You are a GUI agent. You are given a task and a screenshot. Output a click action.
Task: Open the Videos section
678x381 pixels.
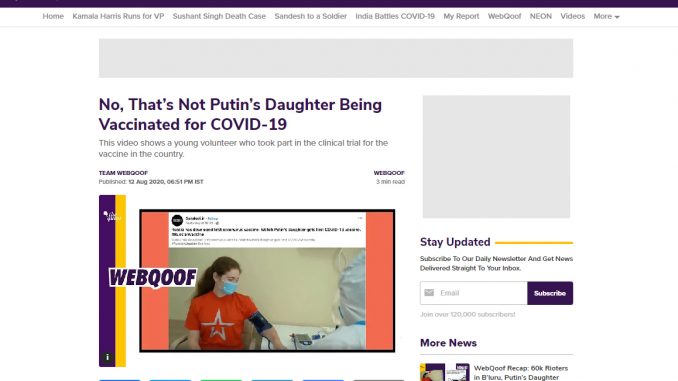572,16
